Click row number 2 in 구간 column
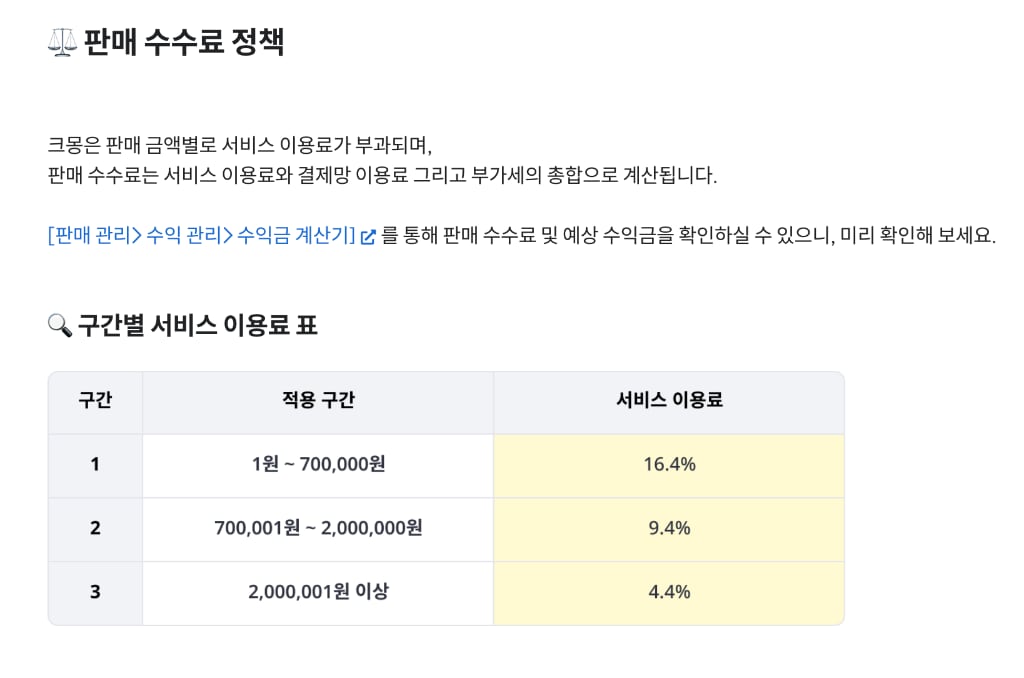The height and width of the screenshot is (678, 1024). click(x=95, y=530)
